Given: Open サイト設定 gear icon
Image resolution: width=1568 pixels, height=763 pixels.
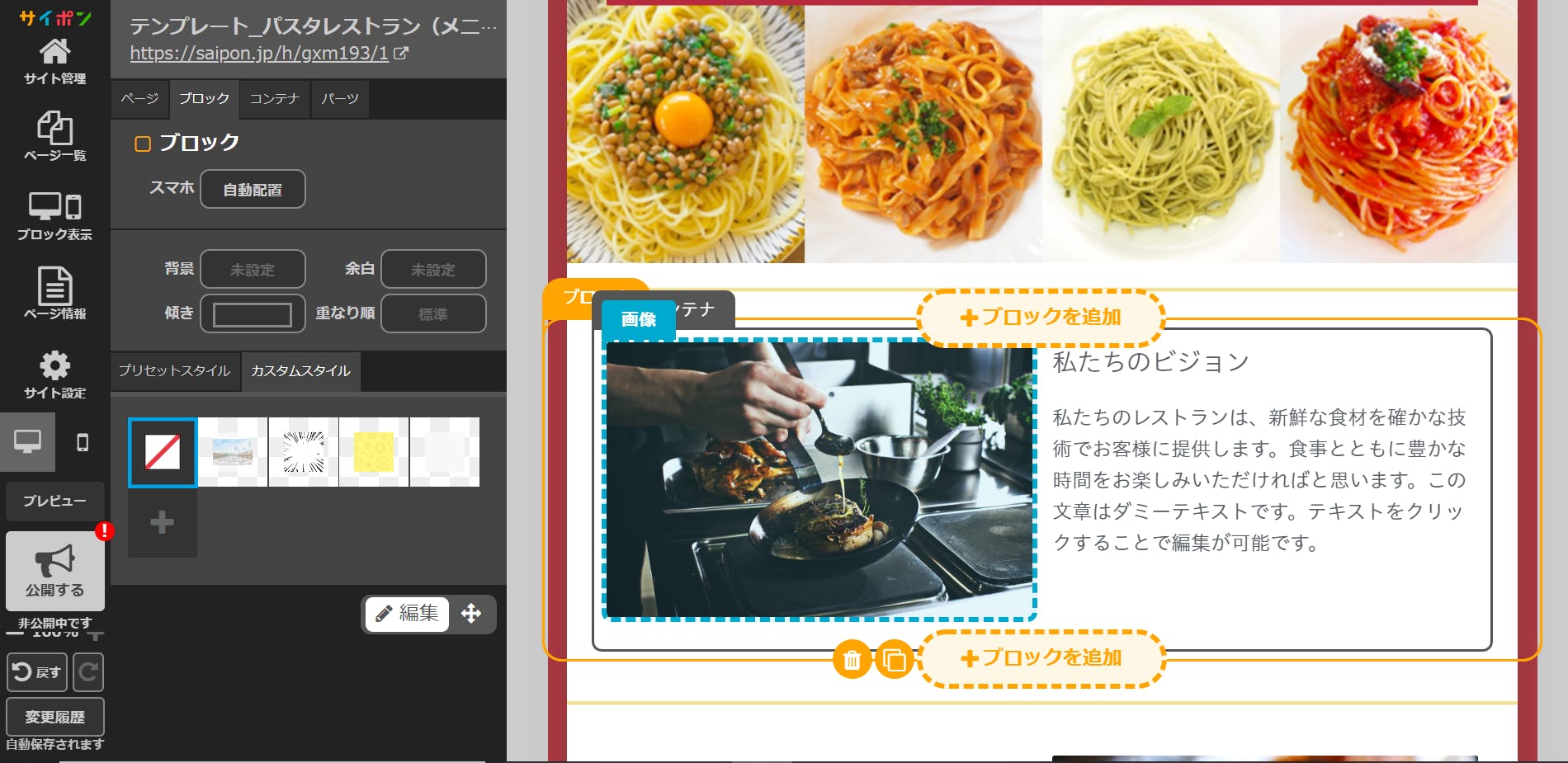Looking at the screenshot, I should pyautogui.click(x=54, y=374).
